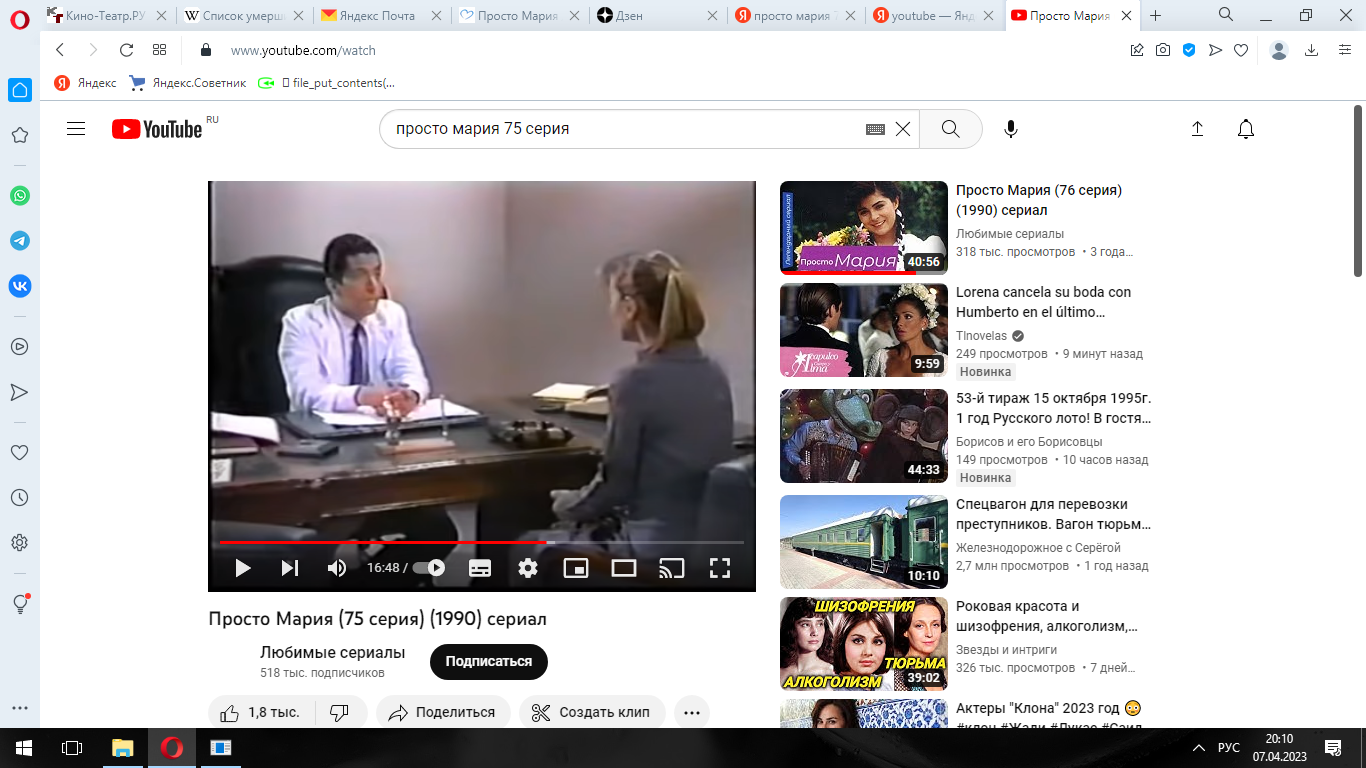The height and width of the screenshot is (768, 1366).
Task: Toggle subtitles in the player
Action: coord(480,568)
